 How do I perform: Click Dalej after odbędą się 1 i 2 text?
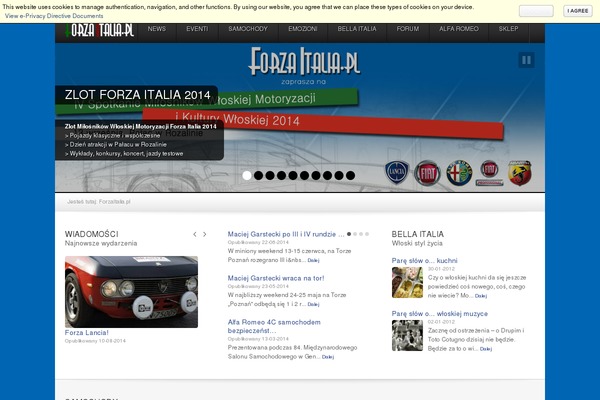coord(313,304)
